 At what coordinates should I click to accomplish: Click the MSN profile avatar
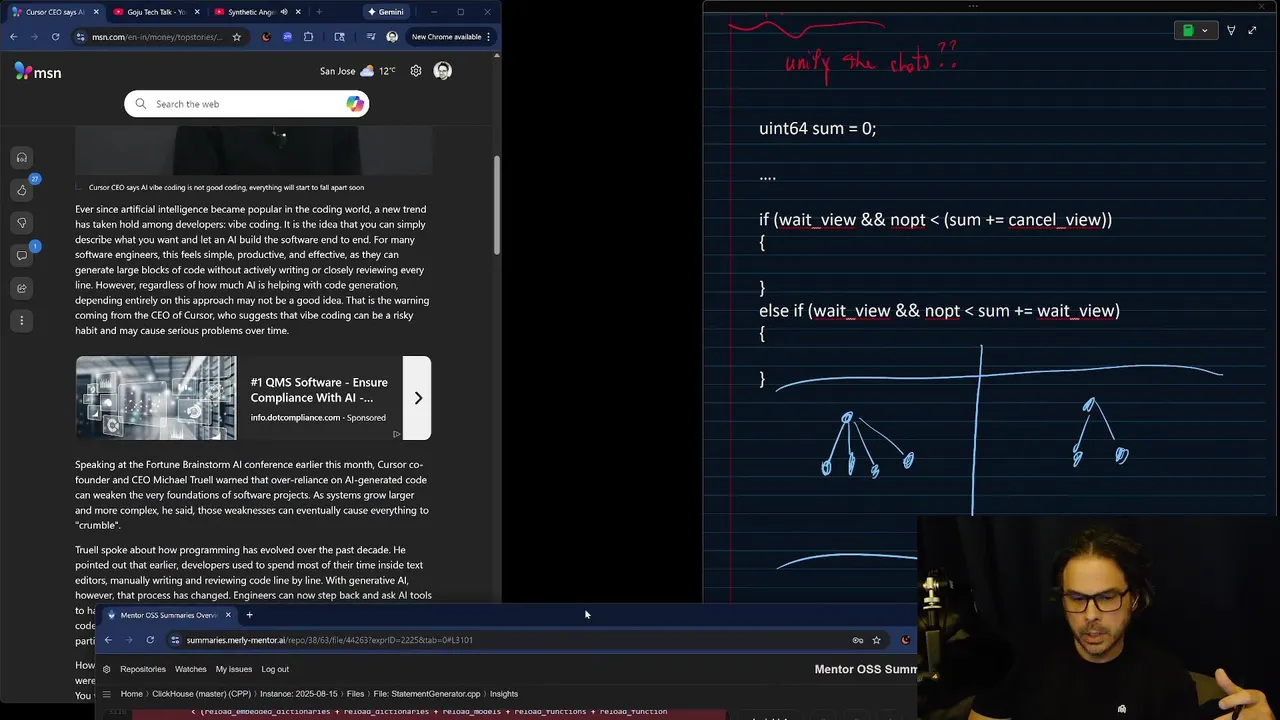[443, 71]
